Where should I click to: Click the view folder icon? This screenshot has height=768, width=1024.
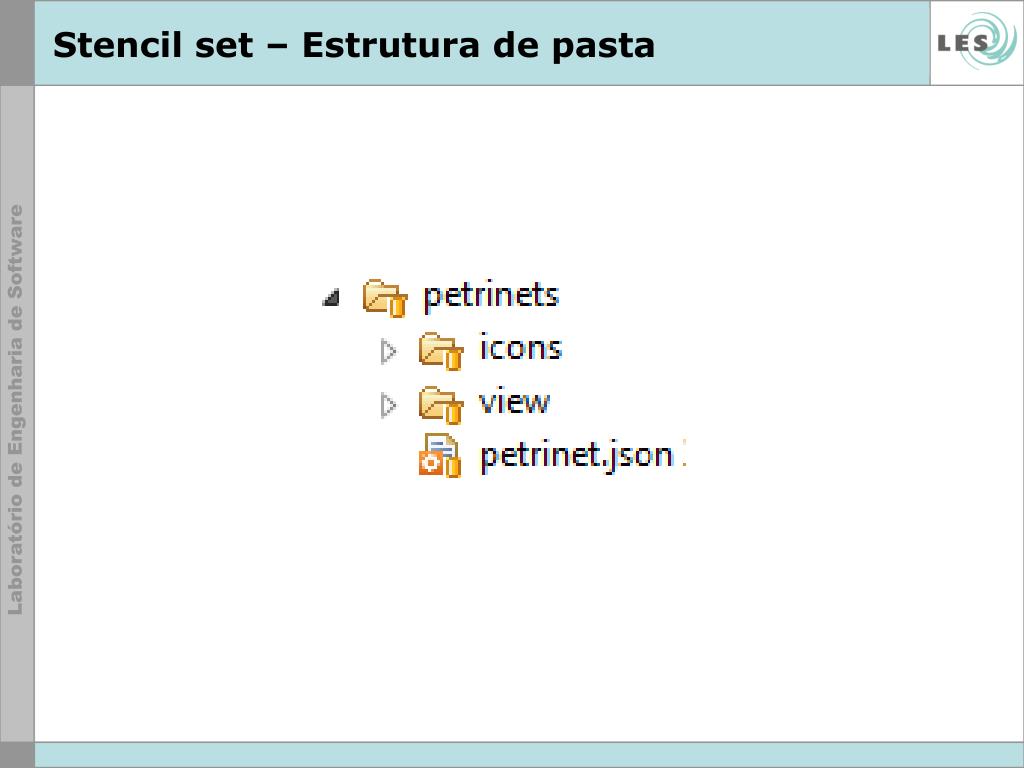coord(441,405)
